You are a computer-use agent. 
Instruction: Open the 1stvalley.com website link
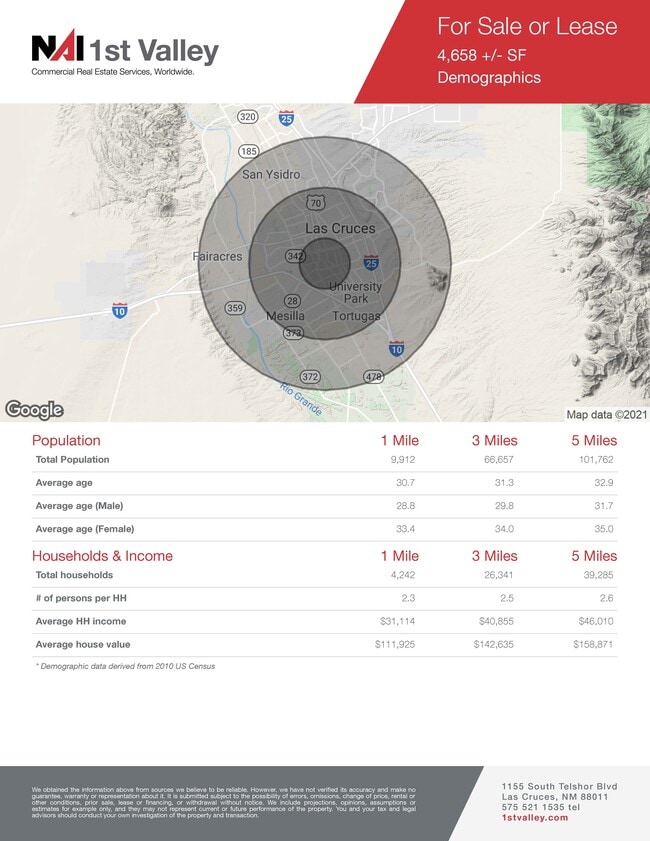pyautogui.click(x=534, y=818)
